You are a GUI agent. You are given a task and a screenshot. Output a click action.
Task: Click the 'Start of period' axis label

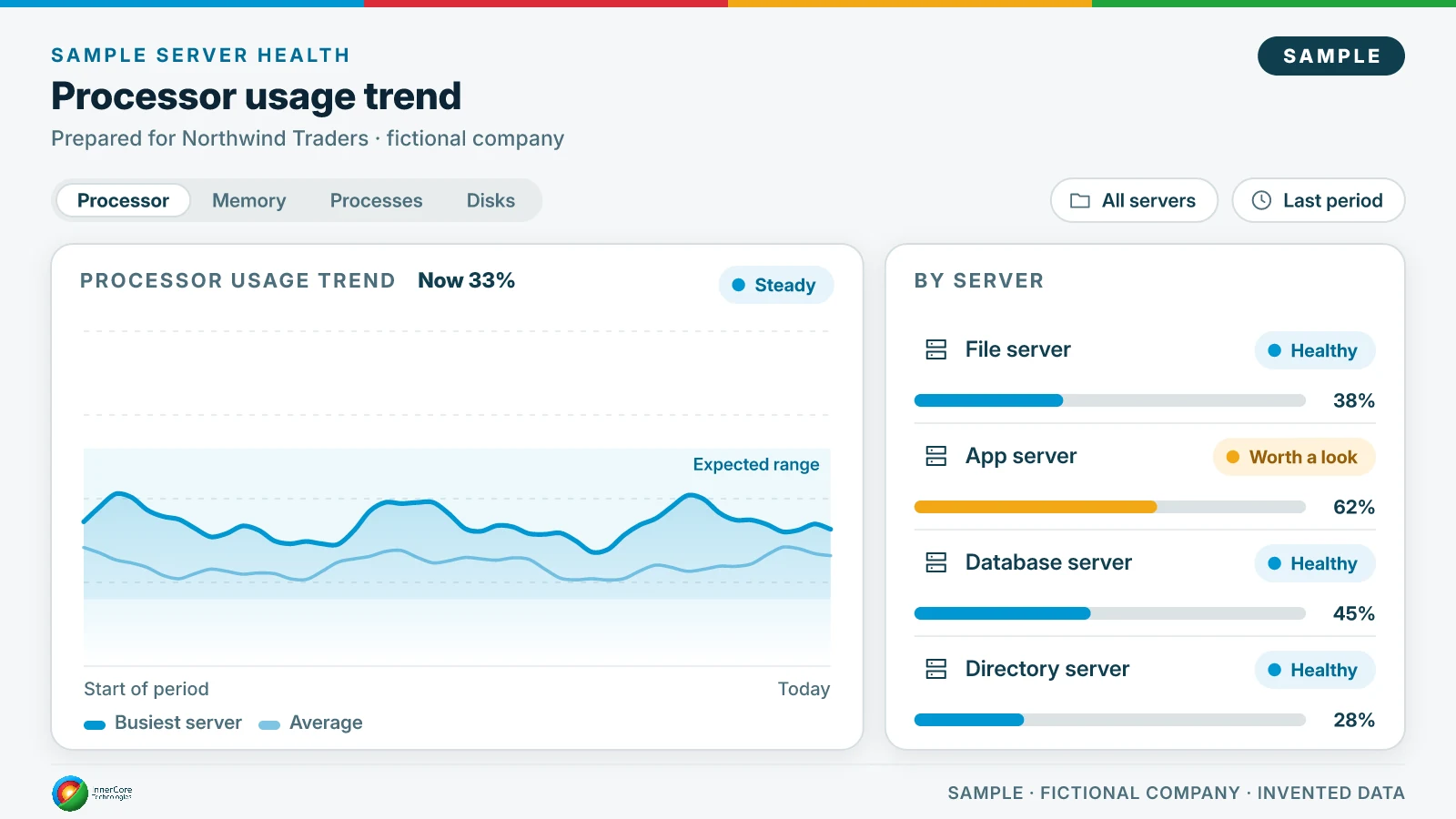pos(147,689)
